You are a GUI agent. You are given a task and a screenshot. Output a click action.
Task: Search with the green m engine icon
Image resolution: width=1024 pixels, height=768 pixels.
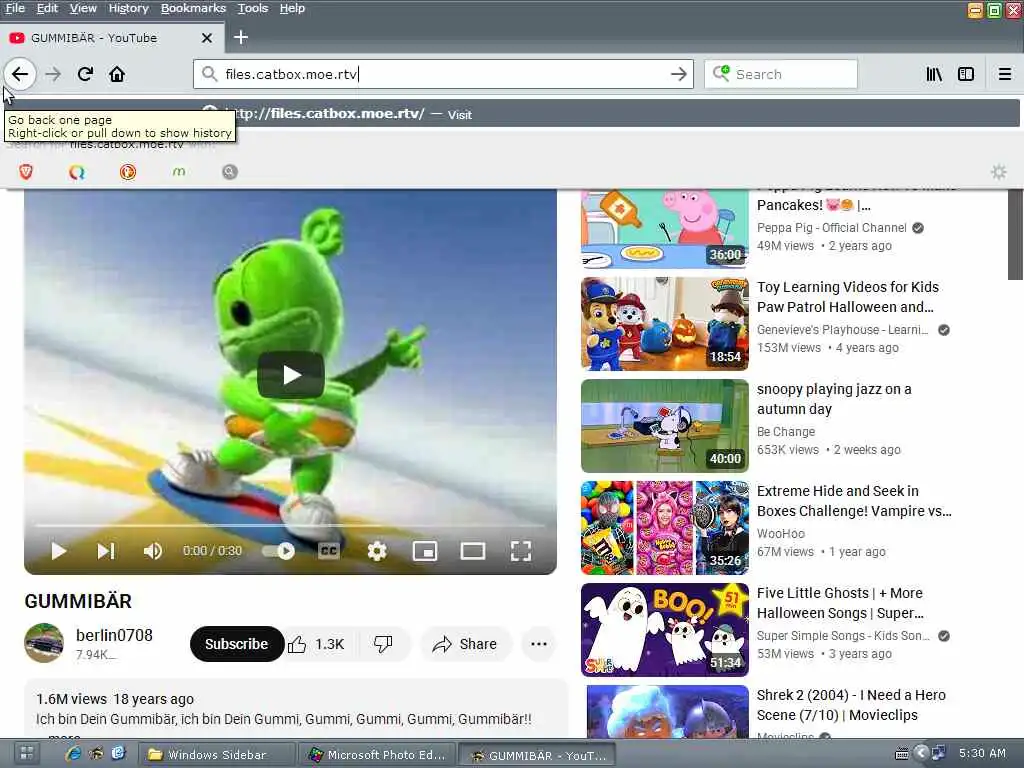pos(179,172)
